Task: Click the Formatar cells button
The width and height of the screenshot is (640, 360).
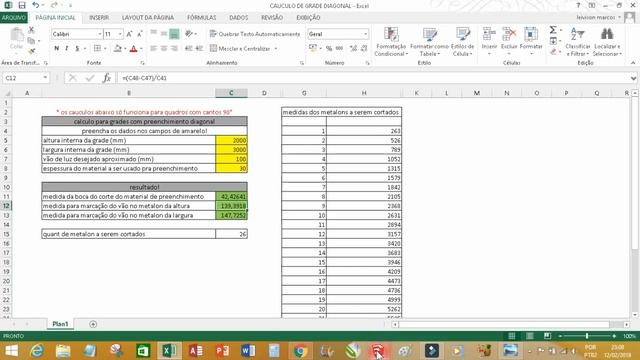Action: pos(531,42)
